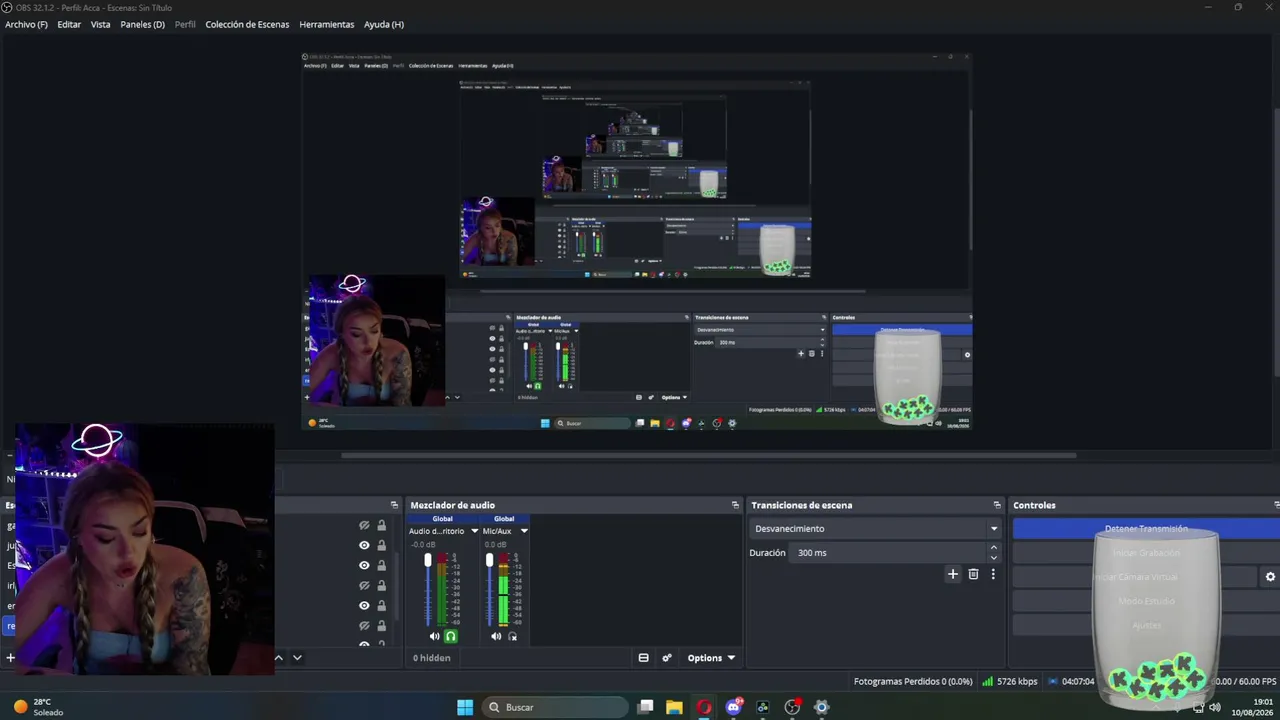Open the Colección de Escenas menu
This screenshot has width=1280, height=720.
tap(247, 24)
